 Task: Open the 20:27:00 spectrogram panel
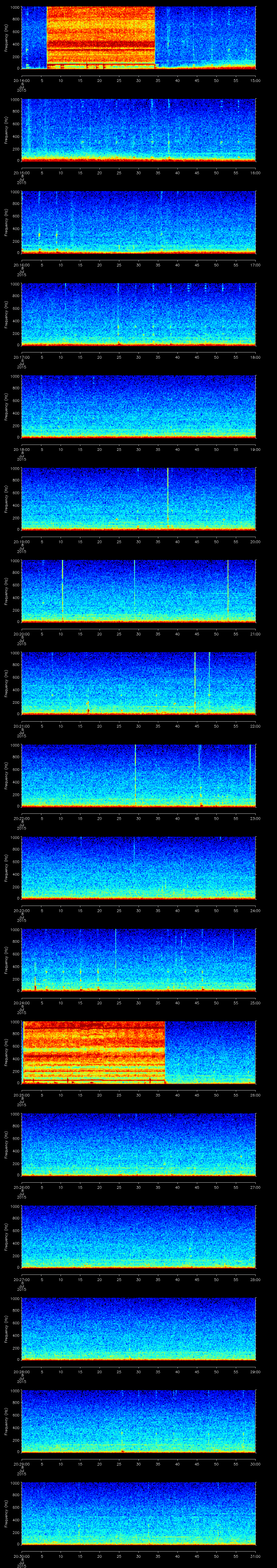pyautogui.click(x=138, y=1237)
